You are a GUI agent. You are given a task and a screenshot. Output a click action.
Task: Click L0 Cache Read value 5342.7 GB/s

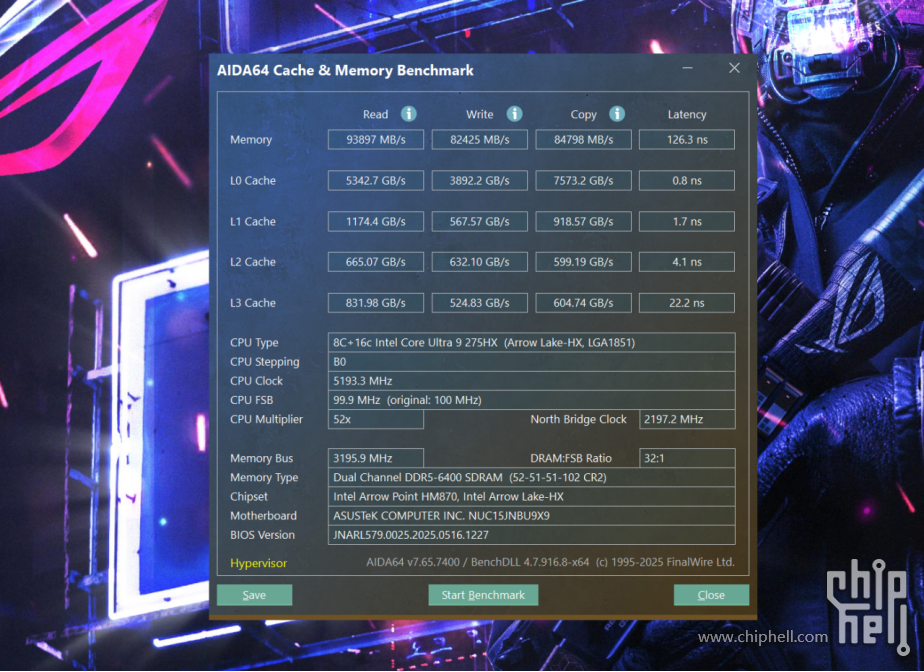[376, 181]
